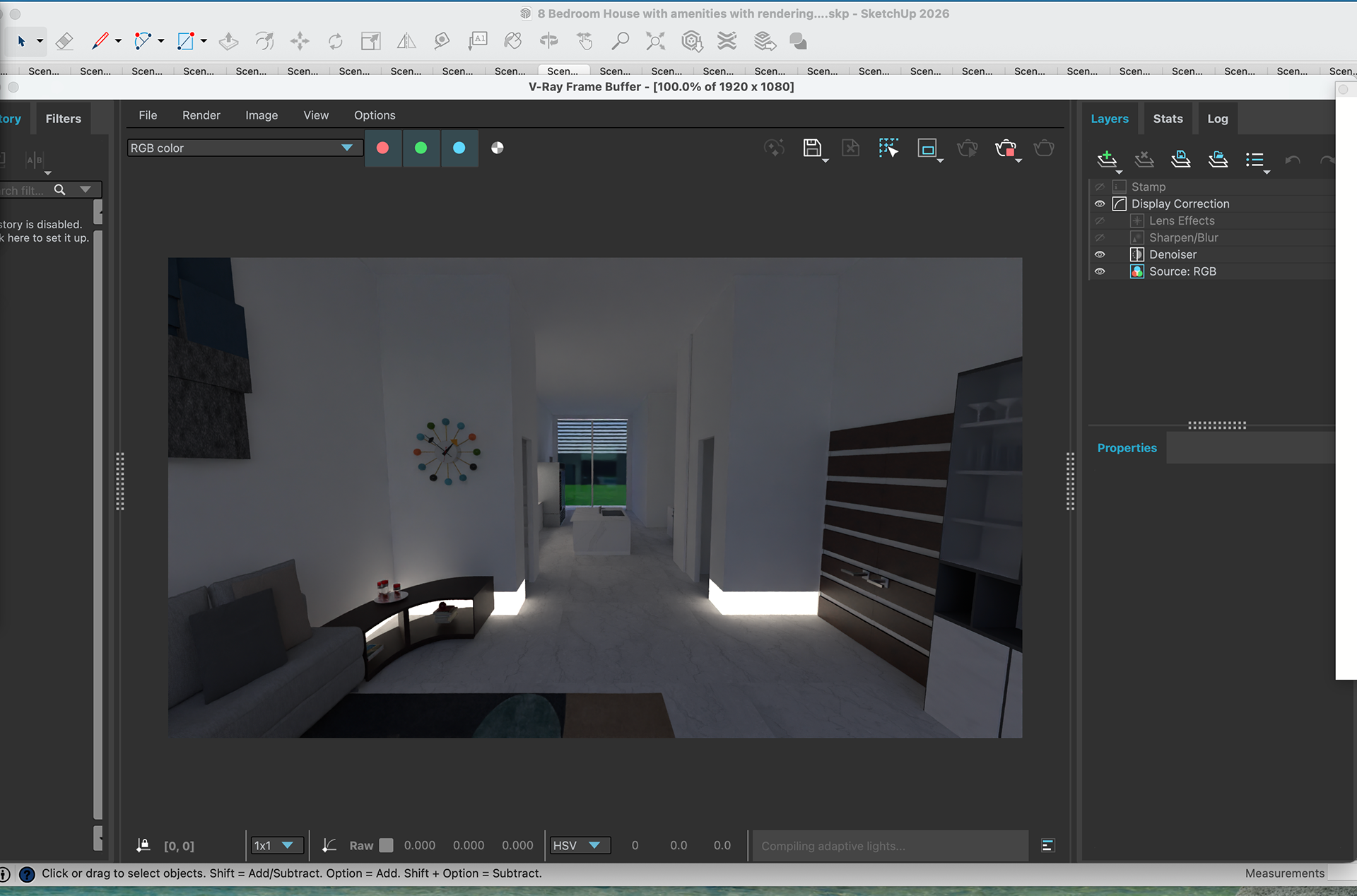Select the Tape Measure tool
This screenshot has width=1357, height=896.
tap(442, 42)
